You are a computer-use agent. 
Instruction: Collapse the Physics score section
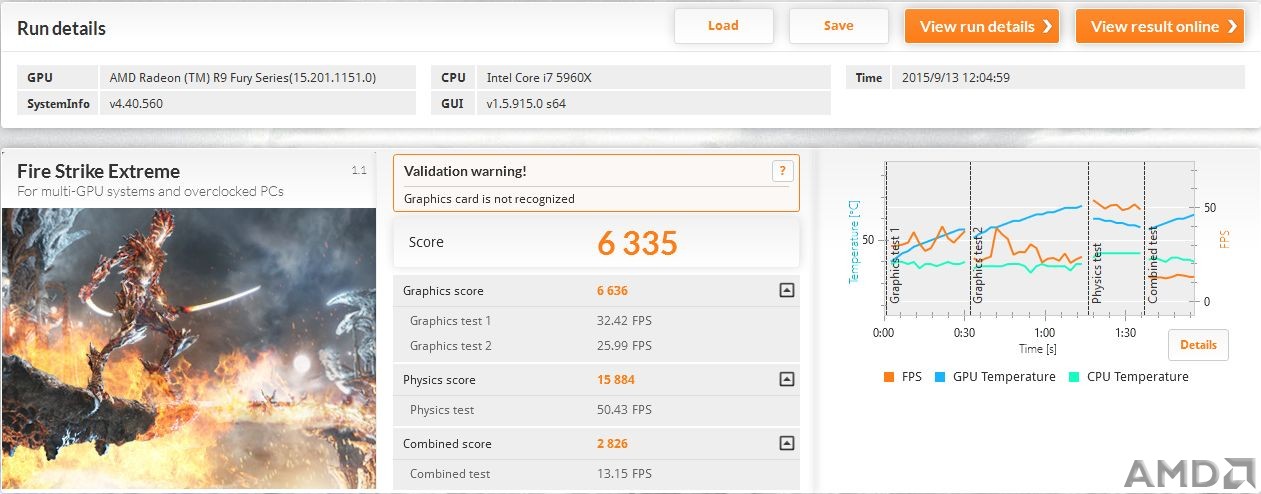click(x=786, y=380)
